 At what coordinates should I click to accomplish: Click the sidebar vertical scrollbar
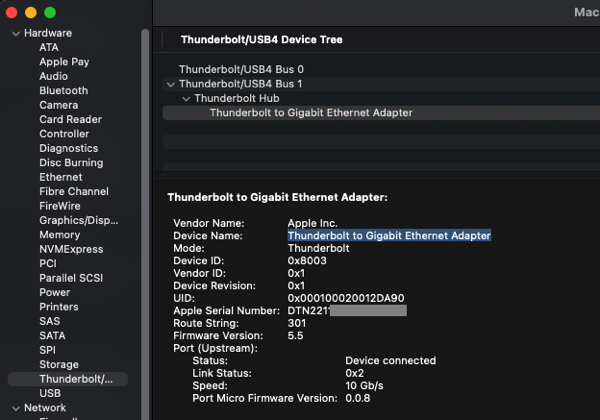tap(145, 224)
